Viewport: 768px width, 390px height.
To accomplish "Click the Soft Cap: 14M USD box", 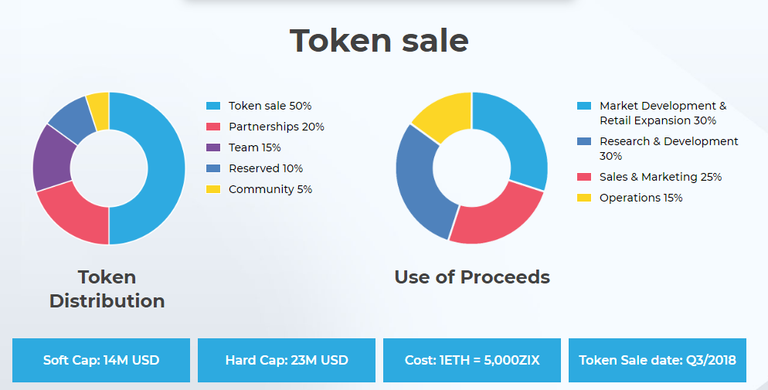I will [101, 360].
